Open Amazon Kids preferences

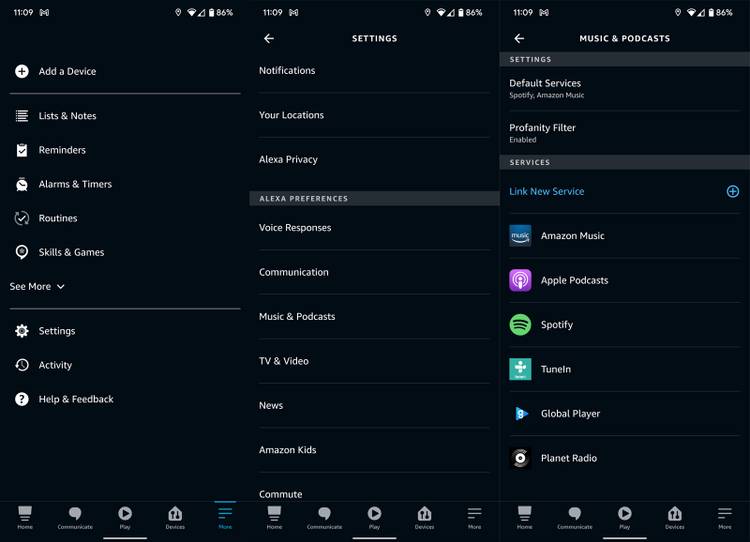click(x=375, y=450)
